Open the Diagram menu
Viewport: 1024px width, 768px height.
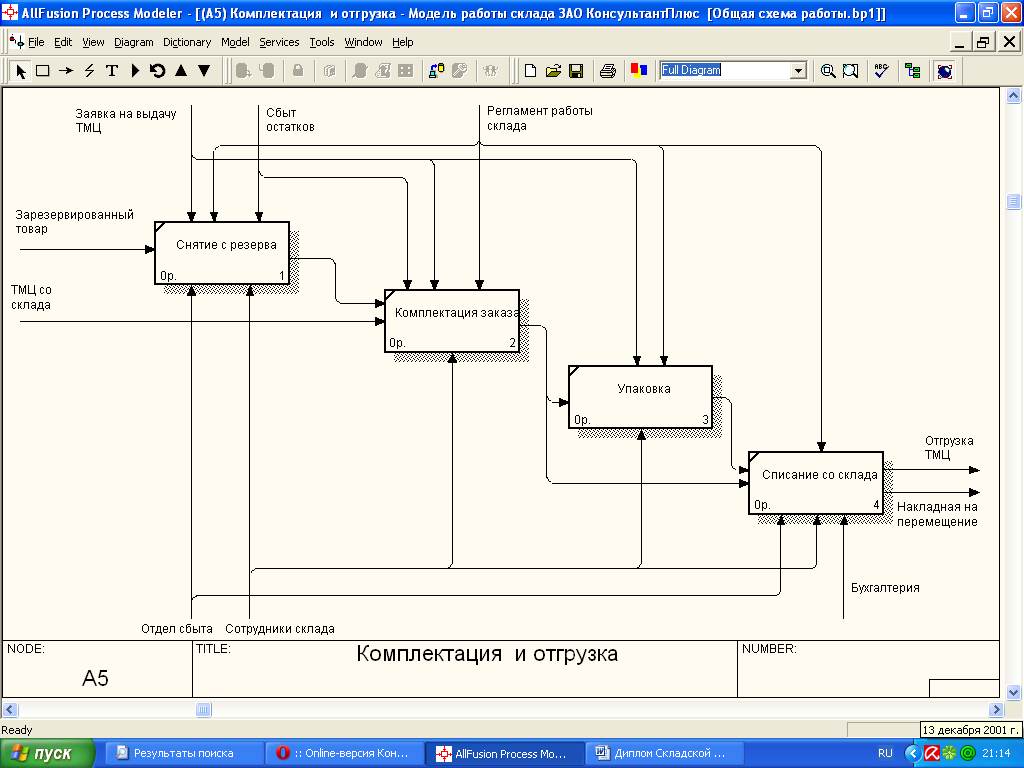(x=133, y=42)
